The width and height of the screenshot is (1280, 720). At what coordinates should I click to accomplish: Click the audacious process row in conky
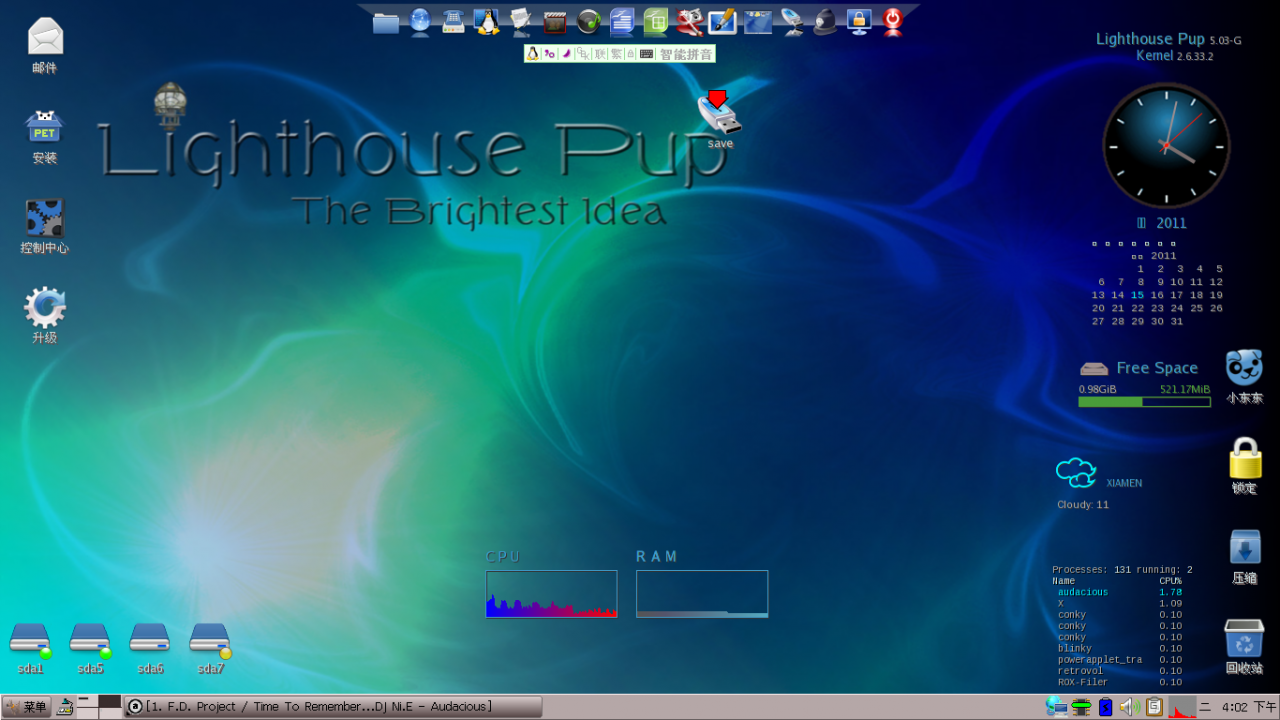pos(1120,592)
